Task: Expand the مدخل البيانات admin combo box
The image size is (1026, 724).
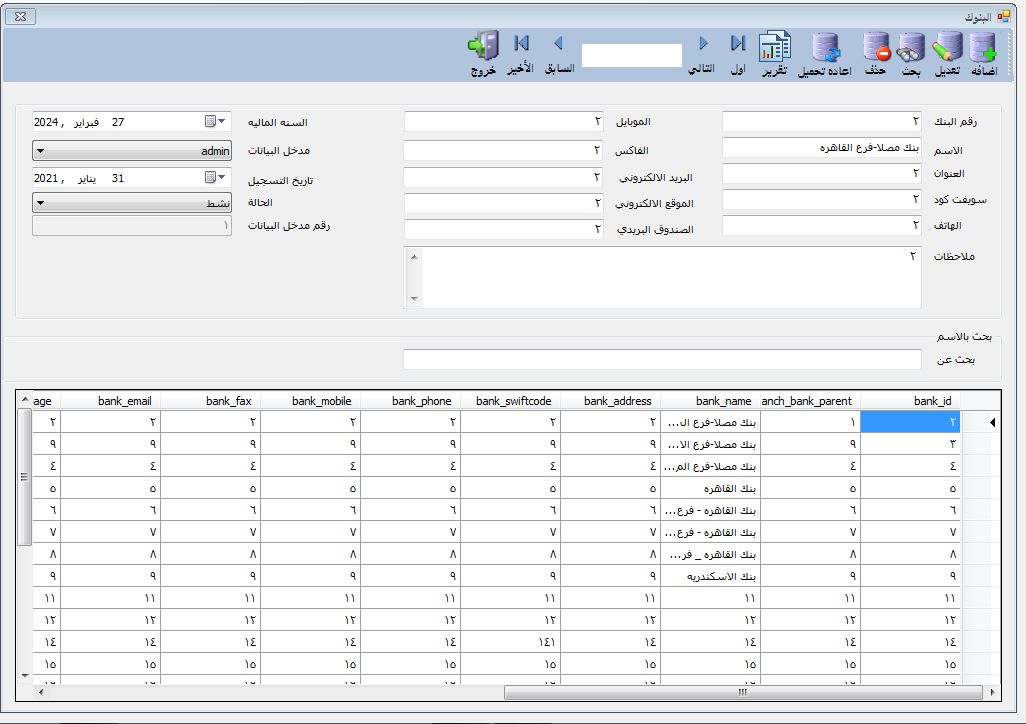Action: 39,151
